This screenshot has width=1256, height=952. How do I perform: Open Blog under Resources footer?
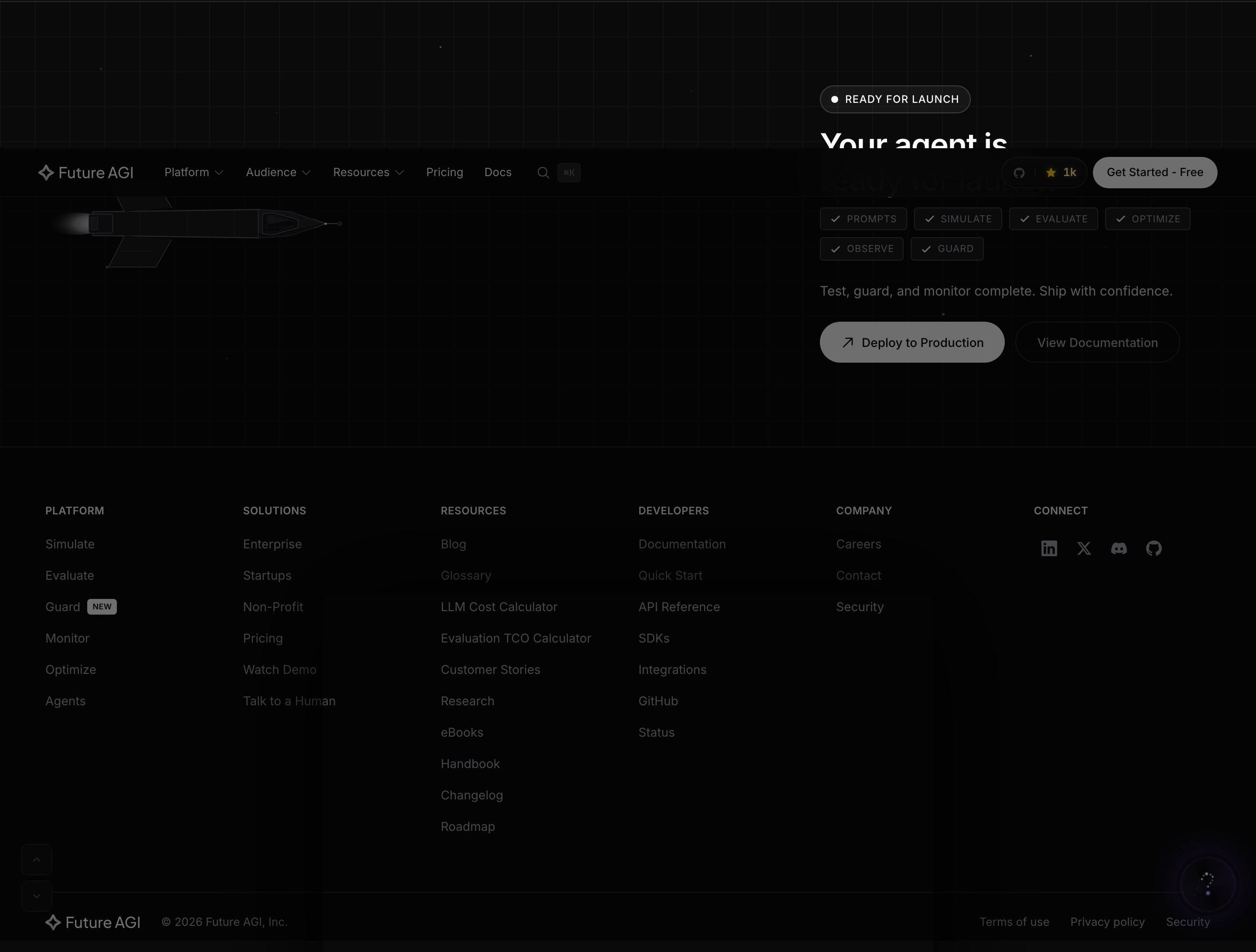click(x=454, y=544)
